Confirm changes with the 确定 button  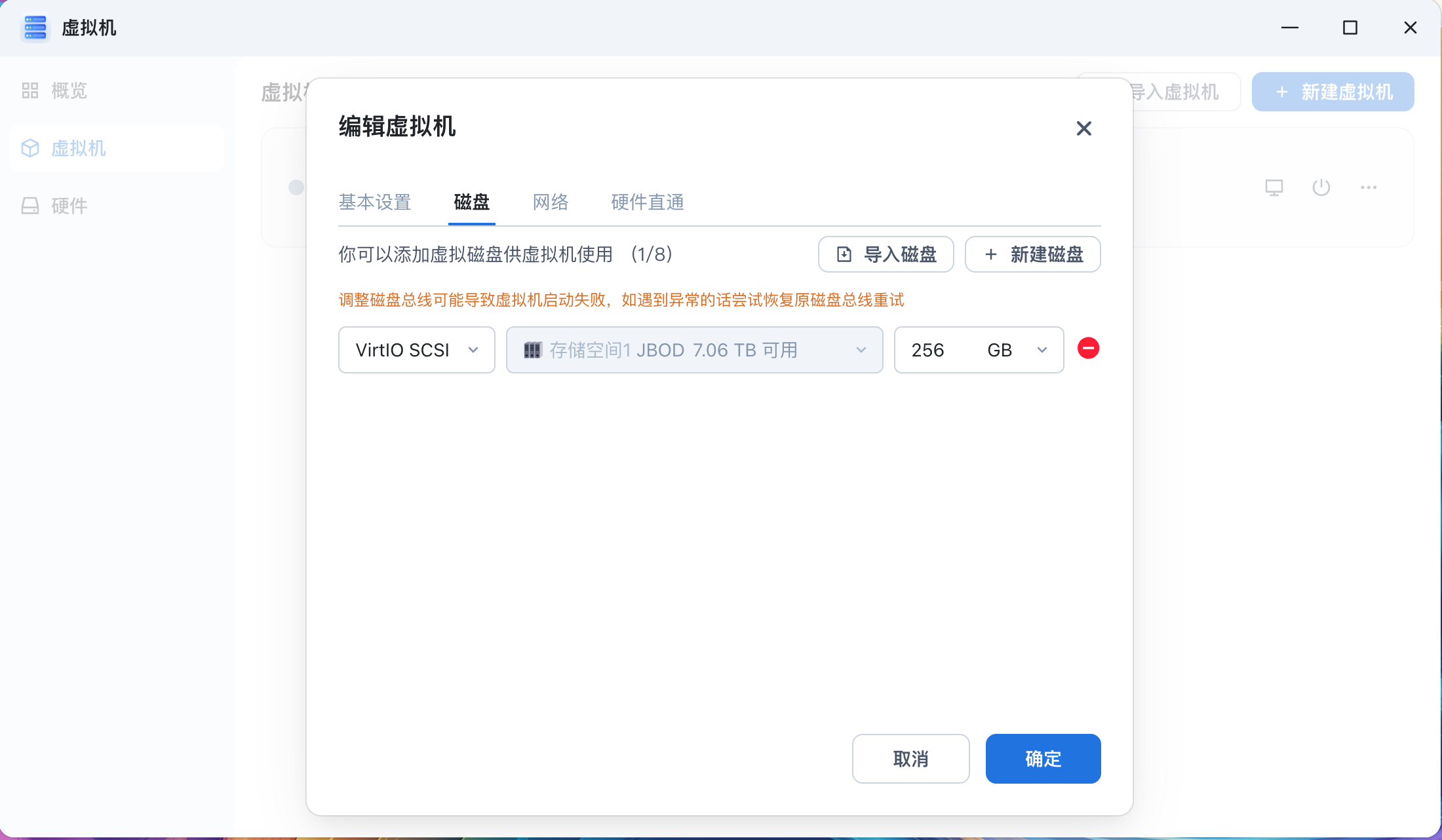tap(1043, 758)
